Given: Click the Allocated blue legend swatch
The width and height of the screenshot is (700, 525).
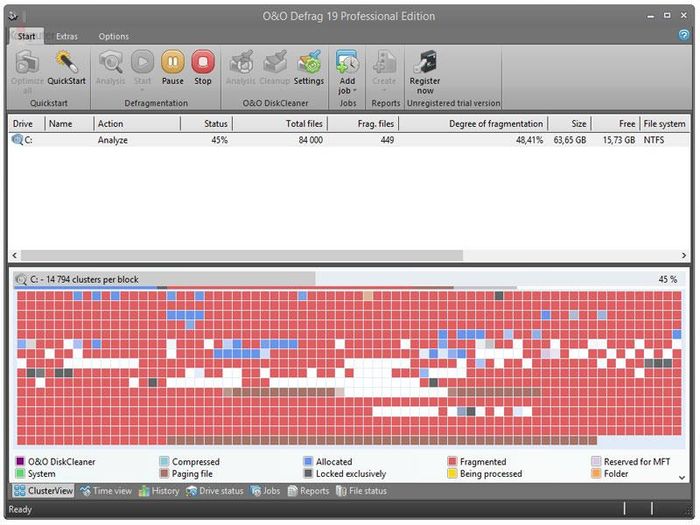Looking at the screenshot, I should tap(308, 461).
